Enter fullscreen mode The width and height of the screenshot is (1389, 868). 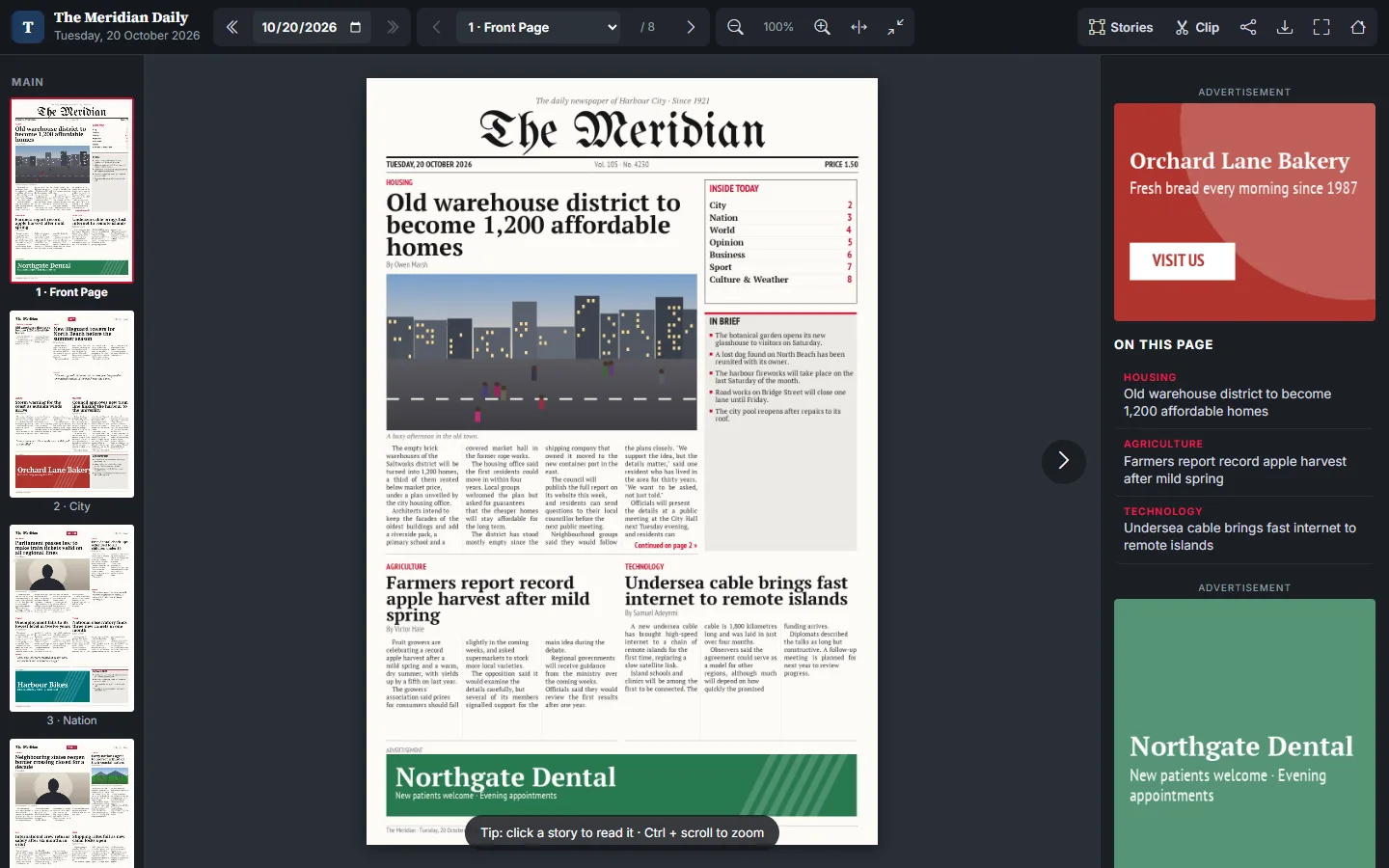tap(1321, 27)
